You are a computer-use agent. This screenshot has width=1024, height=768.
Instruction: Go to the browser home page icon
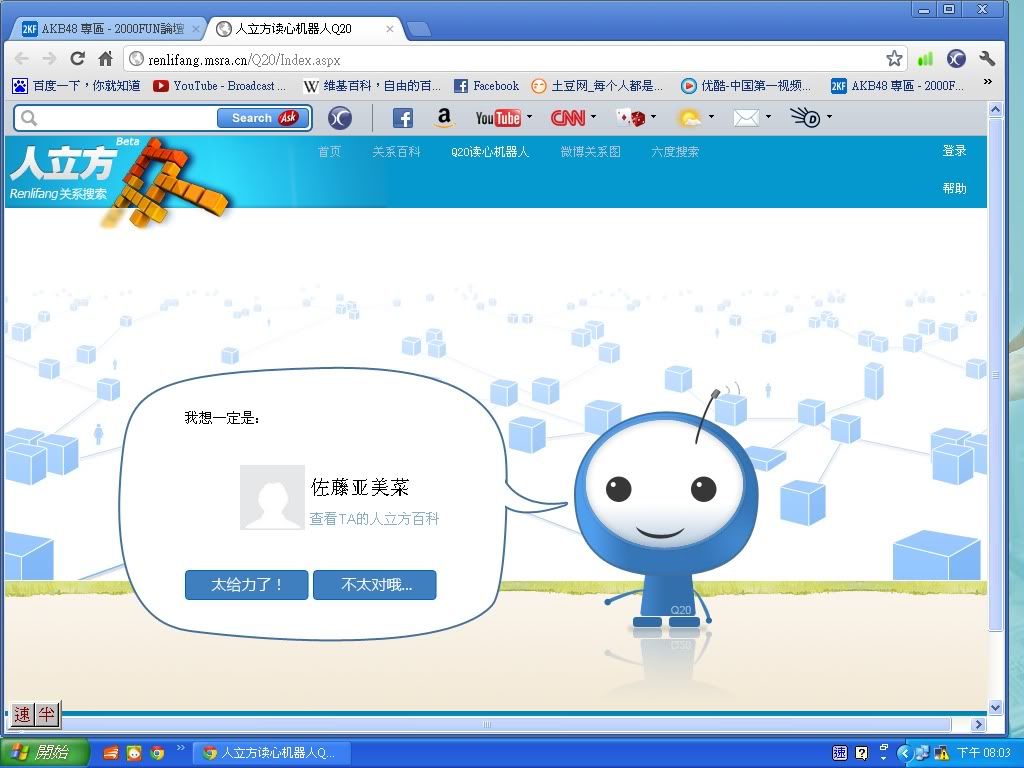[105, 59]
